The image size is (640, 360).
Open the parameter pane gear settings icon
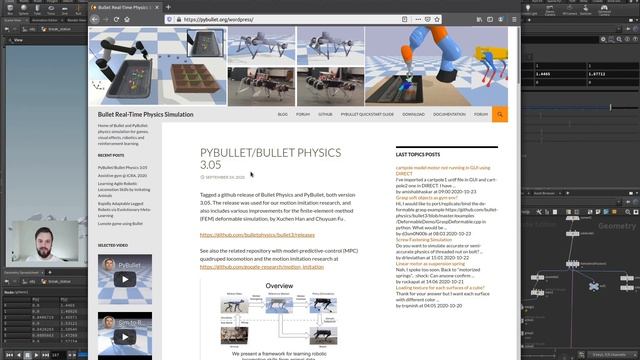point(603,39)
